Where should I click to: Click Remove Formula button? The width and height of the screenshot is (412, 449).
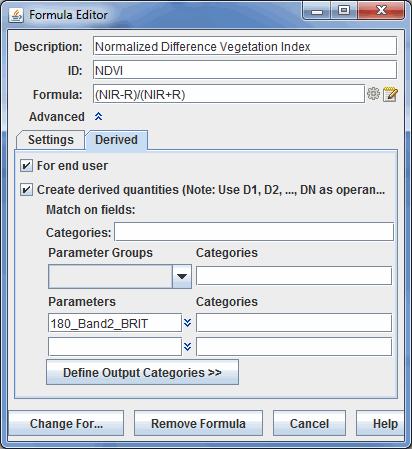198,423
